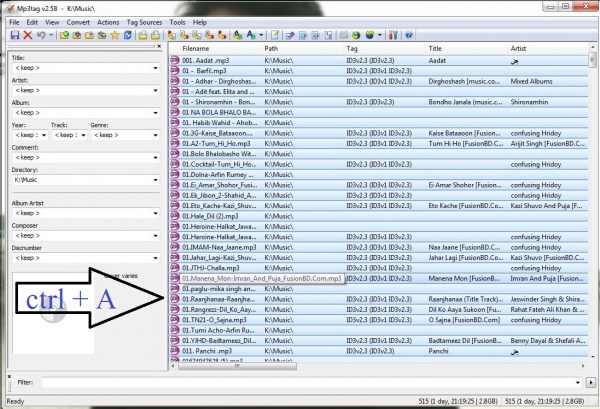Click the blue Help question mark icon
This screenshot has height=409, width=600.
click(x=409, y=35)
